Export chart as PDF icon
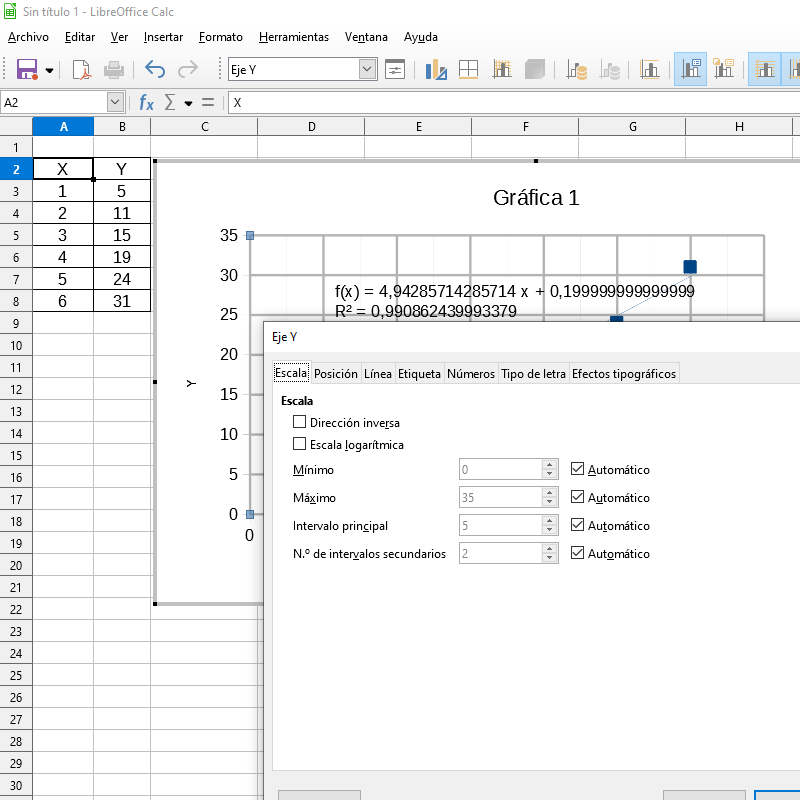 81,70
